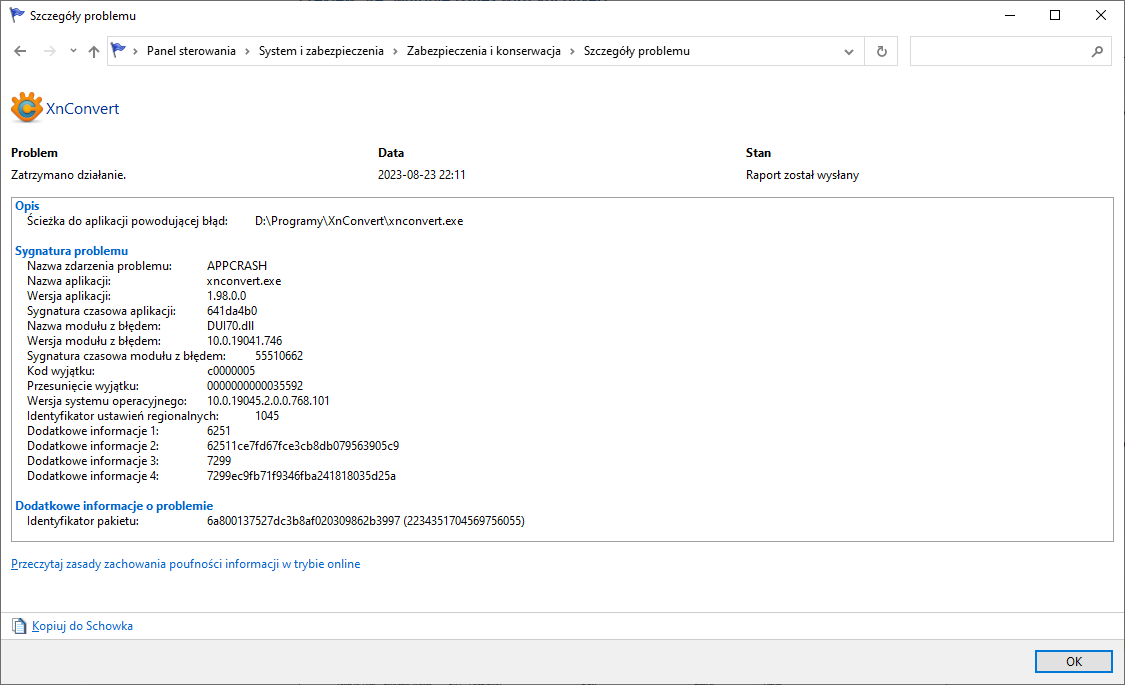Expand the chevron after Zabezpieczenia i konserwacja
This screenshot has width=1125, height=685.
(572, 51)
